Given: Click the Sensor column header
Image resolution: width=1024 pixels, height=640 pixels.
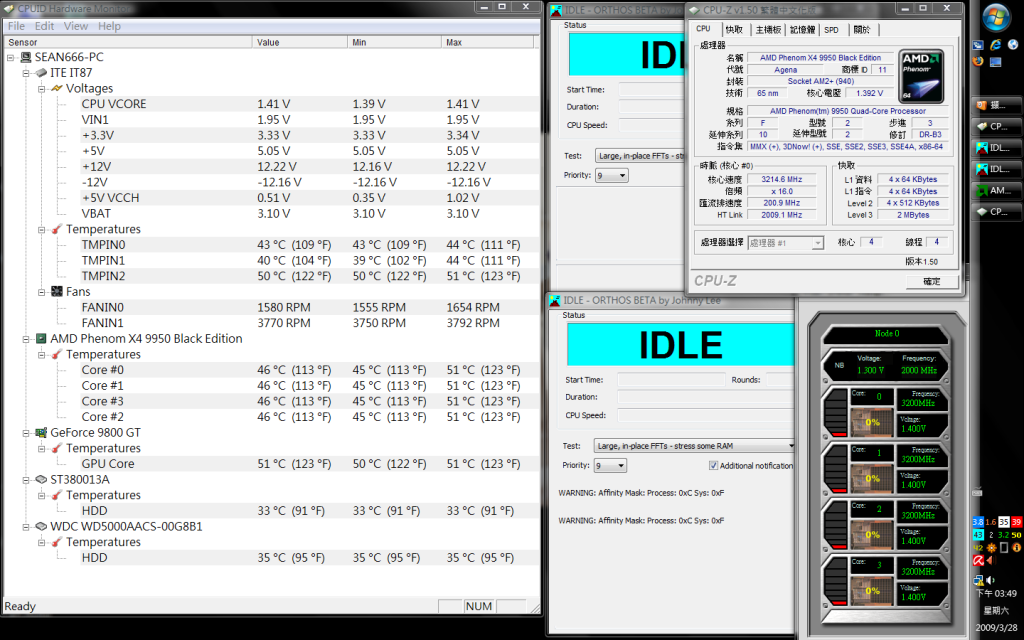Looking at the screenshot, I should pos(127,42).
